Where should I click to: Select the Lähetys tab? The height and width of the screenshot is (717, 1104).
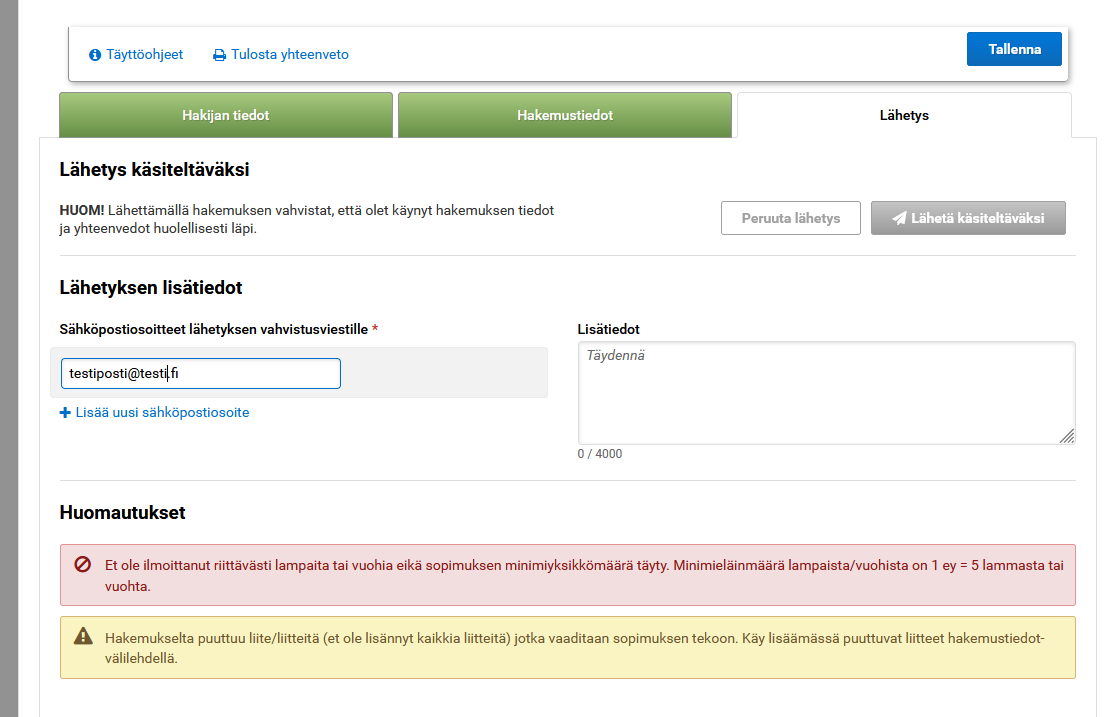coord(903,115)
